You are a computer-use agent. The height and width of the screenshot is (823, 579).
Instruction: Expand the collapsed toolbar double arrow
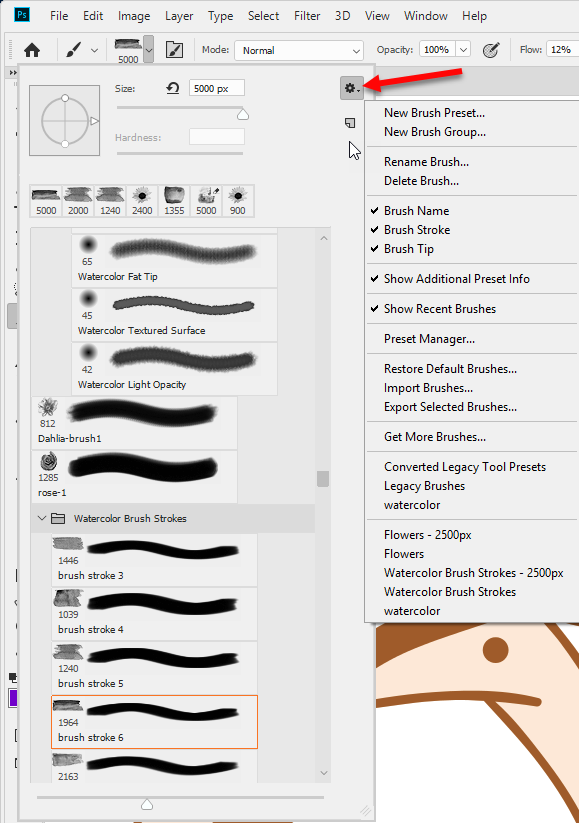[x=13, y=72]
